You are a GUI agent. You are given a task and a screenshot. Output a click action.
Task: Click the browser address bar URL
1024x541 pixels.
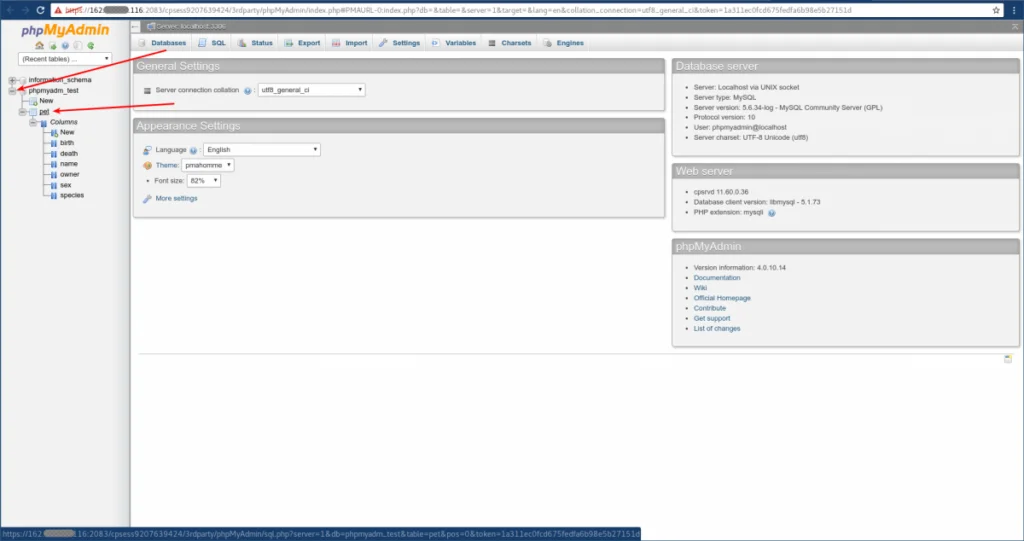(x=457, y=10)
